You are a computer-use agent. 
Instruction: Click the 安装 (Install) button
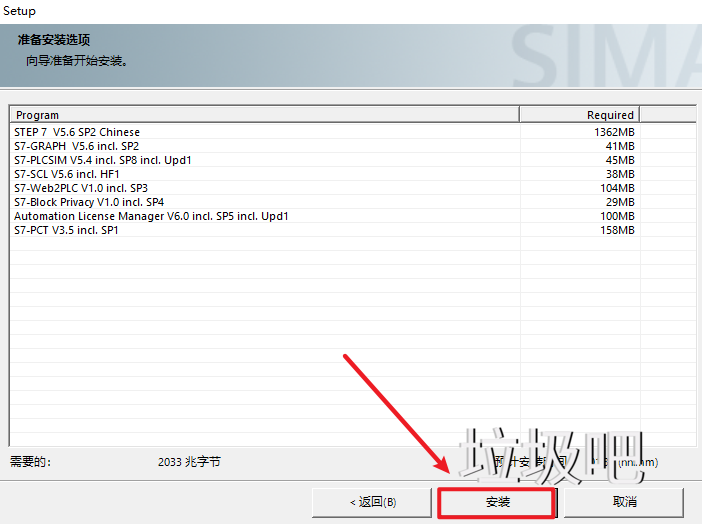click(x=497, y=502)
